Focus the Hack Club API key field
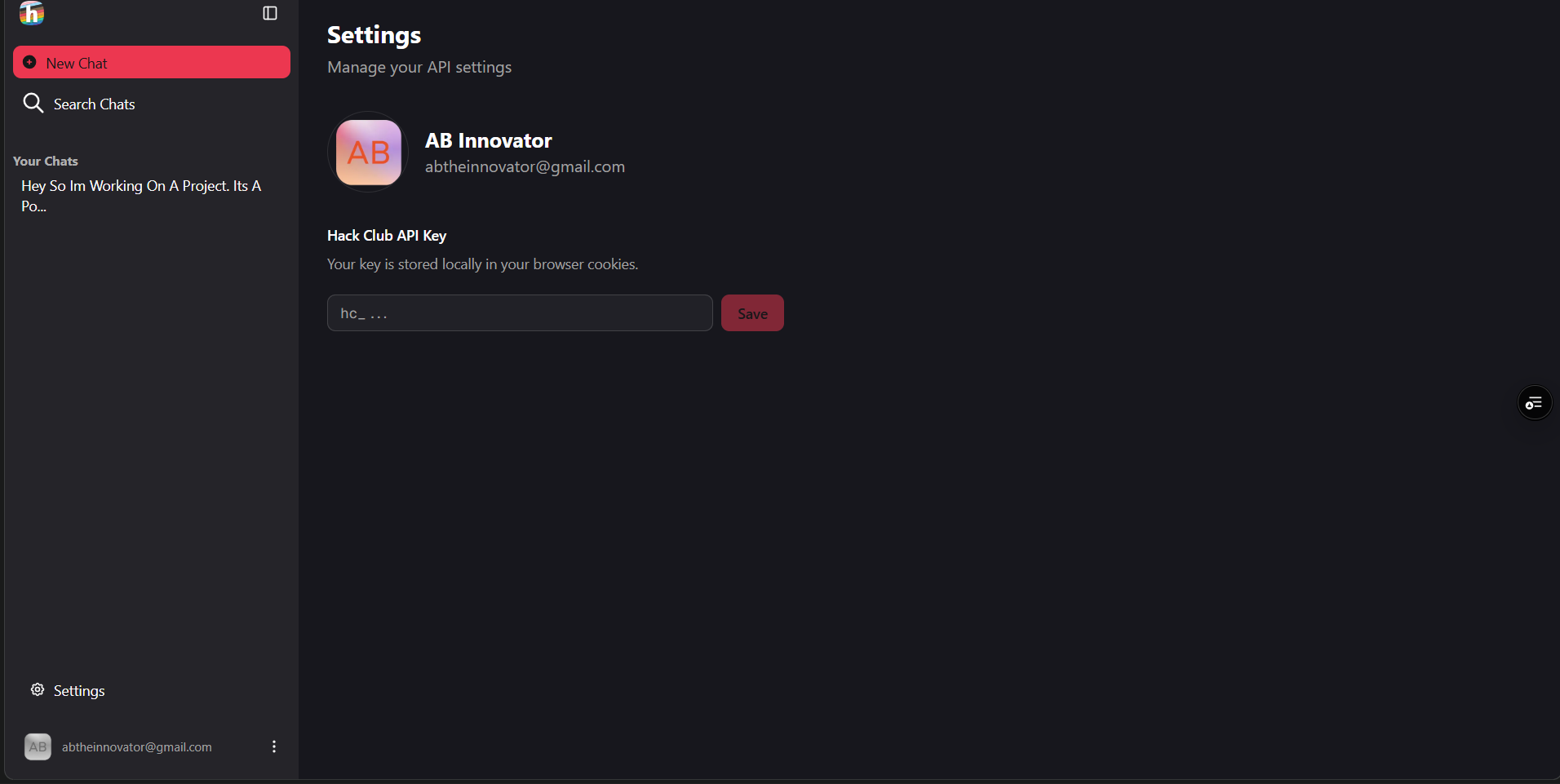 (520, 313)
